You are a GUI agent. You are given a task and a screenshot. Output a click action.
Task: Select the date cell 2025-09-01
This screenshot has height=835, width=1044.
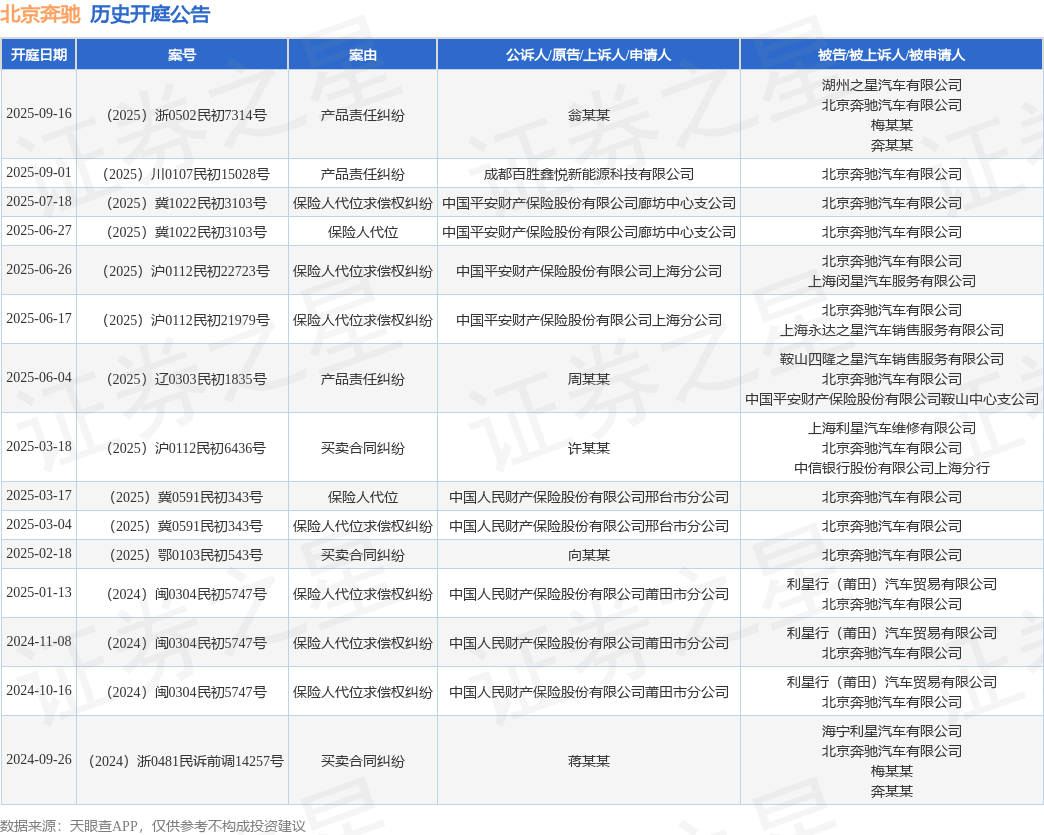tap(39, 172)
